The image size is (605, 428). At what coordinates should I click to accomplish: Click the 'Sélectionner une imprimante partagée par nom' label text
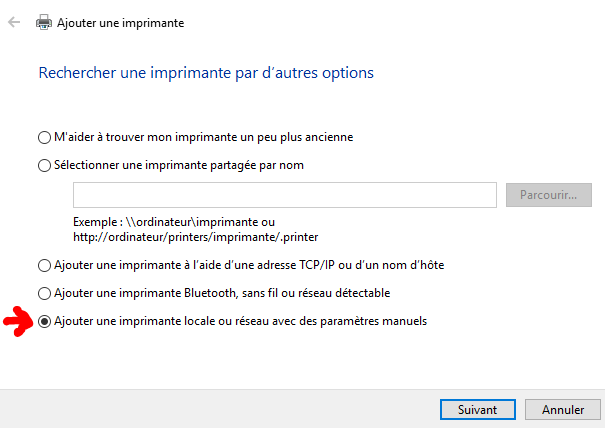179,165
